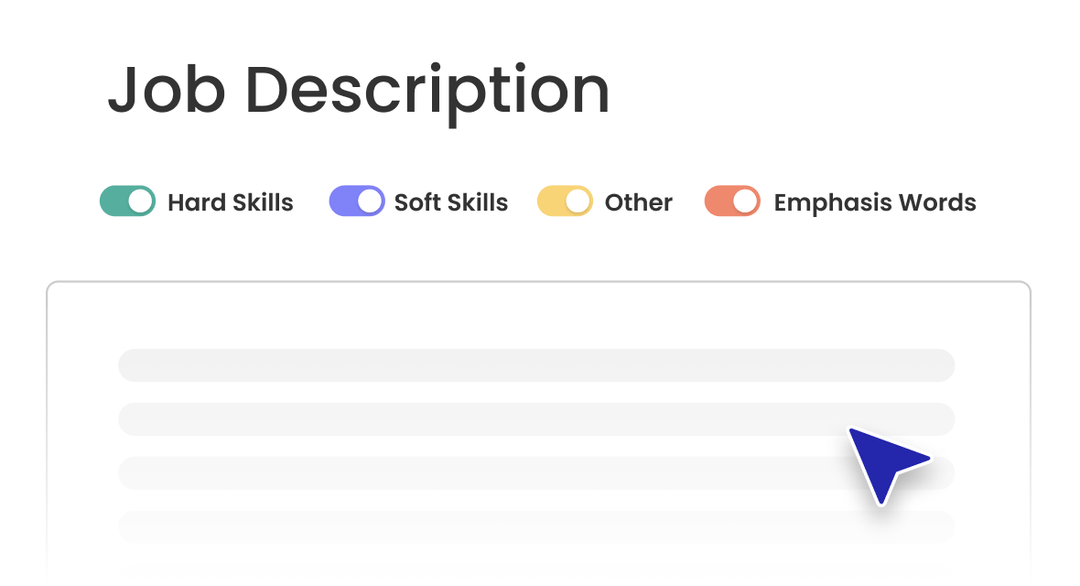Click the yellow Other switch knob
Screen dimensions: 1080x586
tap(575, 201)
